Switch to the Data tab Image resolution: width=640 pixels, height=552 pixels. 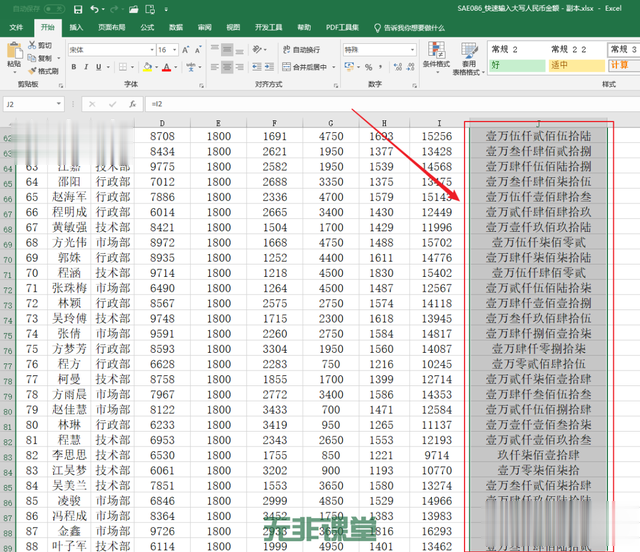[x=176, y=27]
